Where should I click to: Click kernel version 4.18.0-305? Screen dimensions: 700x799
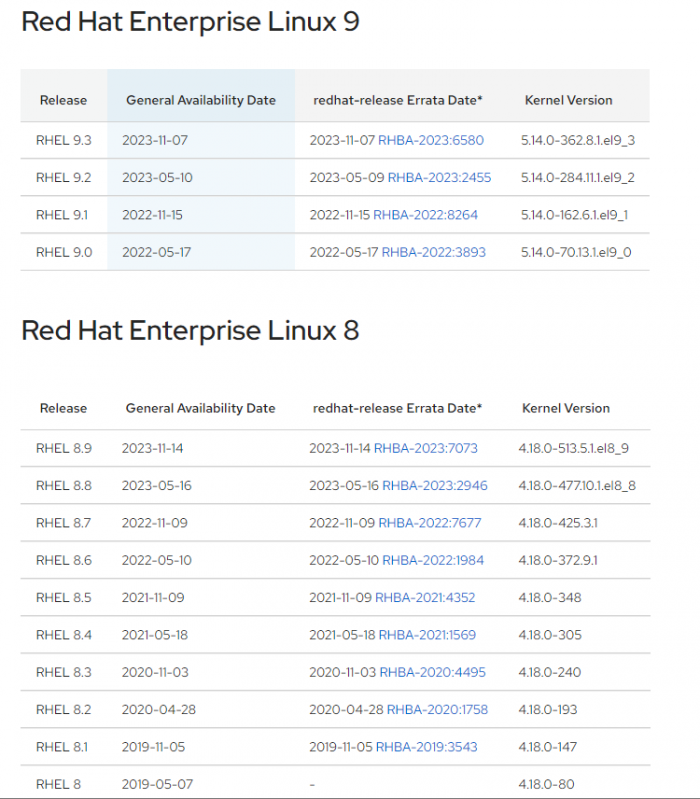(x=550, y=635)
